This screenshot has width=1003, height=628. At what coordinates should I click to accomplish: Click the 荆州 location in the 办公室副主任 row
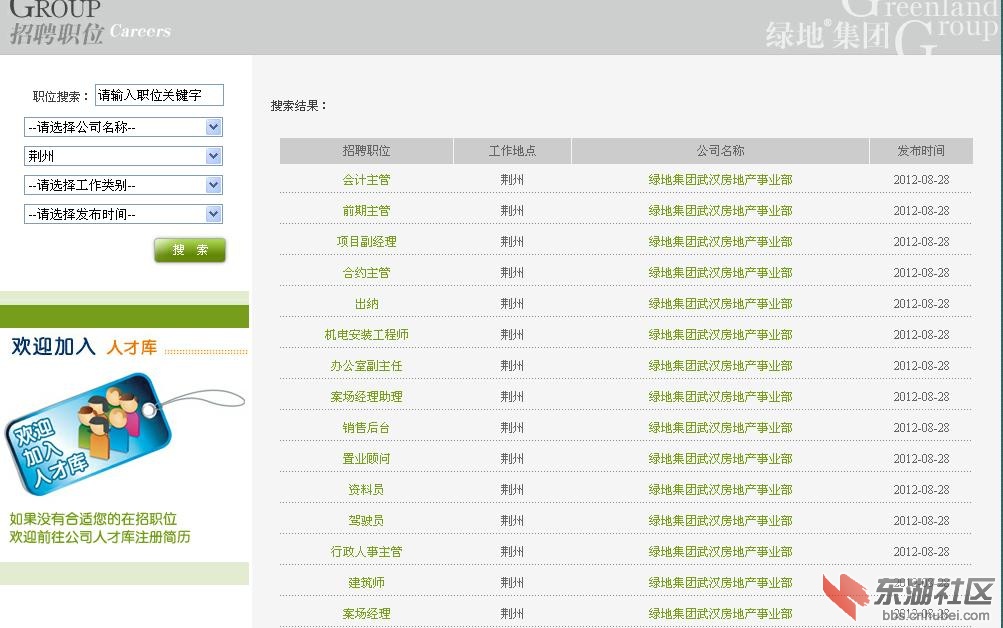pos(512,366)
